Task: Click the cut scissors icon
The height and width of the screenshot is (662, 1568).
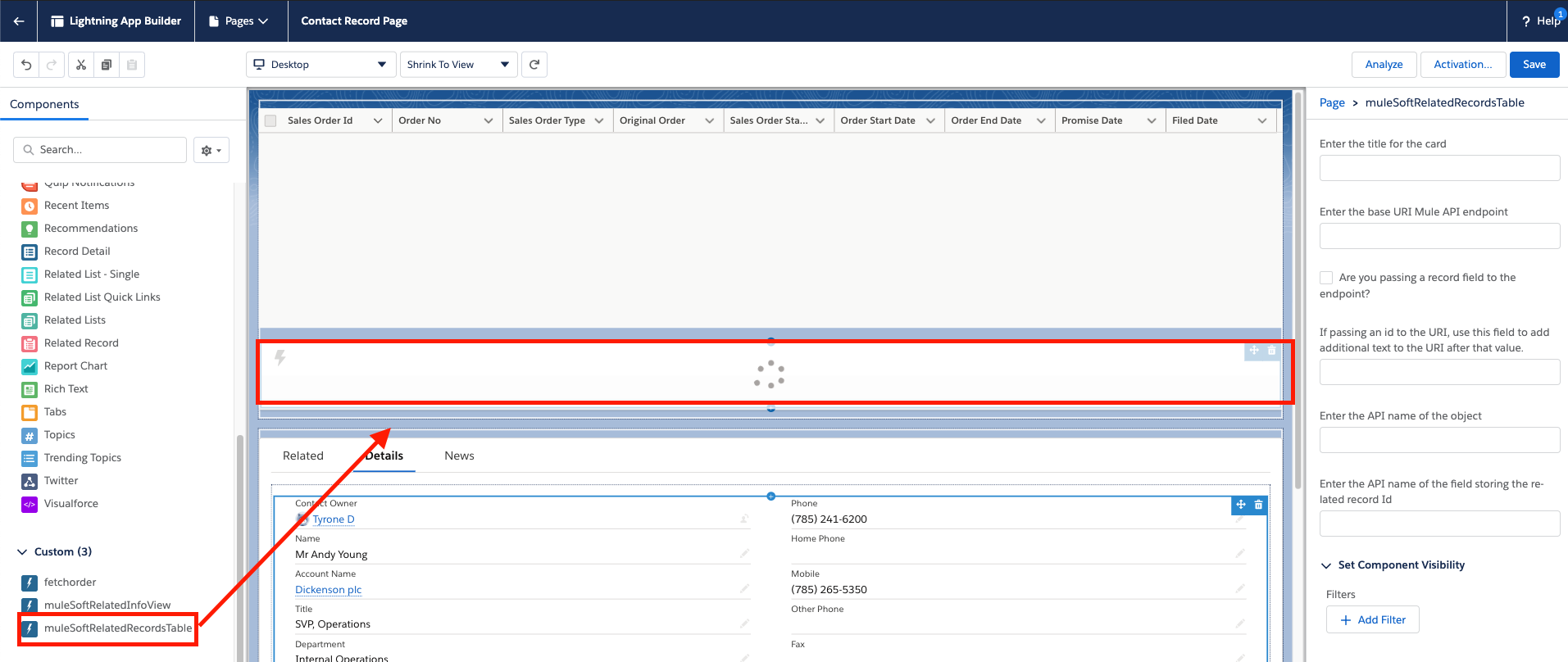Action: [81, 65]
